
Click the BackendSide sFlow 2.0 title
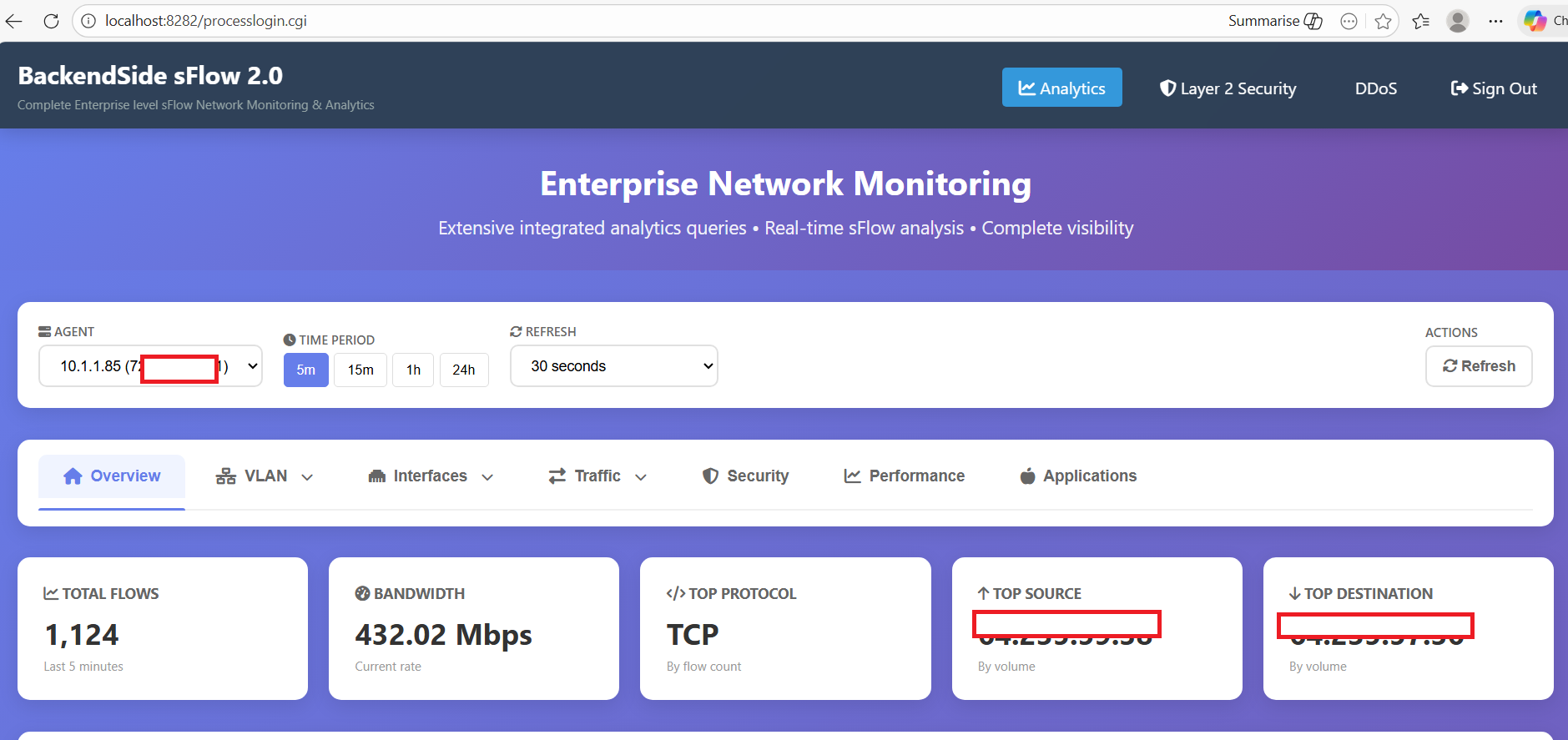150,76
